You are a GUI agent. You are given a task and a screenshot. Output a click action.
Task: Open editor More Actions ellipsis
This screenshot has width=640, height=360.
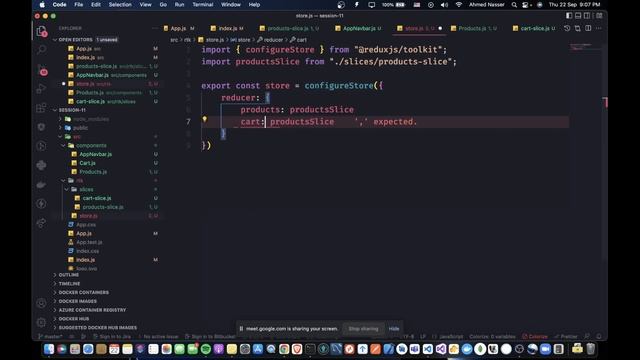(x=599, y=28)
